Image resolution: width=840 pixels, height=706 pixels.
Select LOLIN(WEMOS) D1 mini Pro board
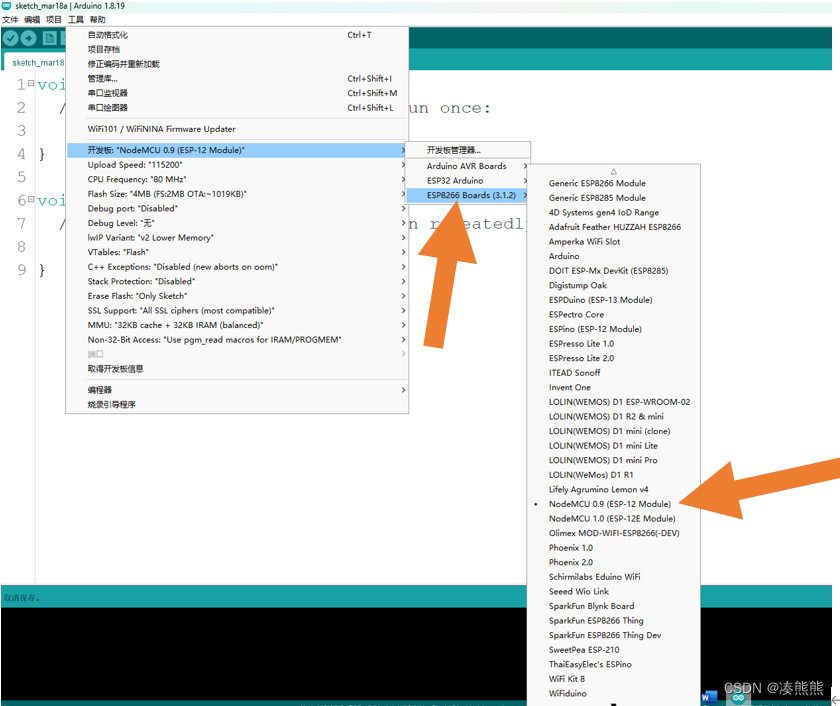tap(614, 460)
